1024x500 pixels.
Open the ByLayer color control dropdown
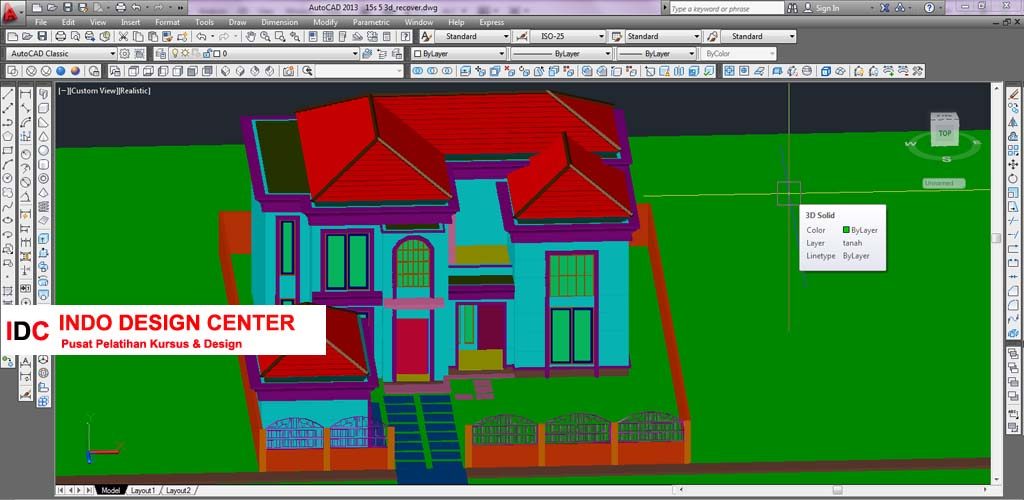(x=459, y=54)
